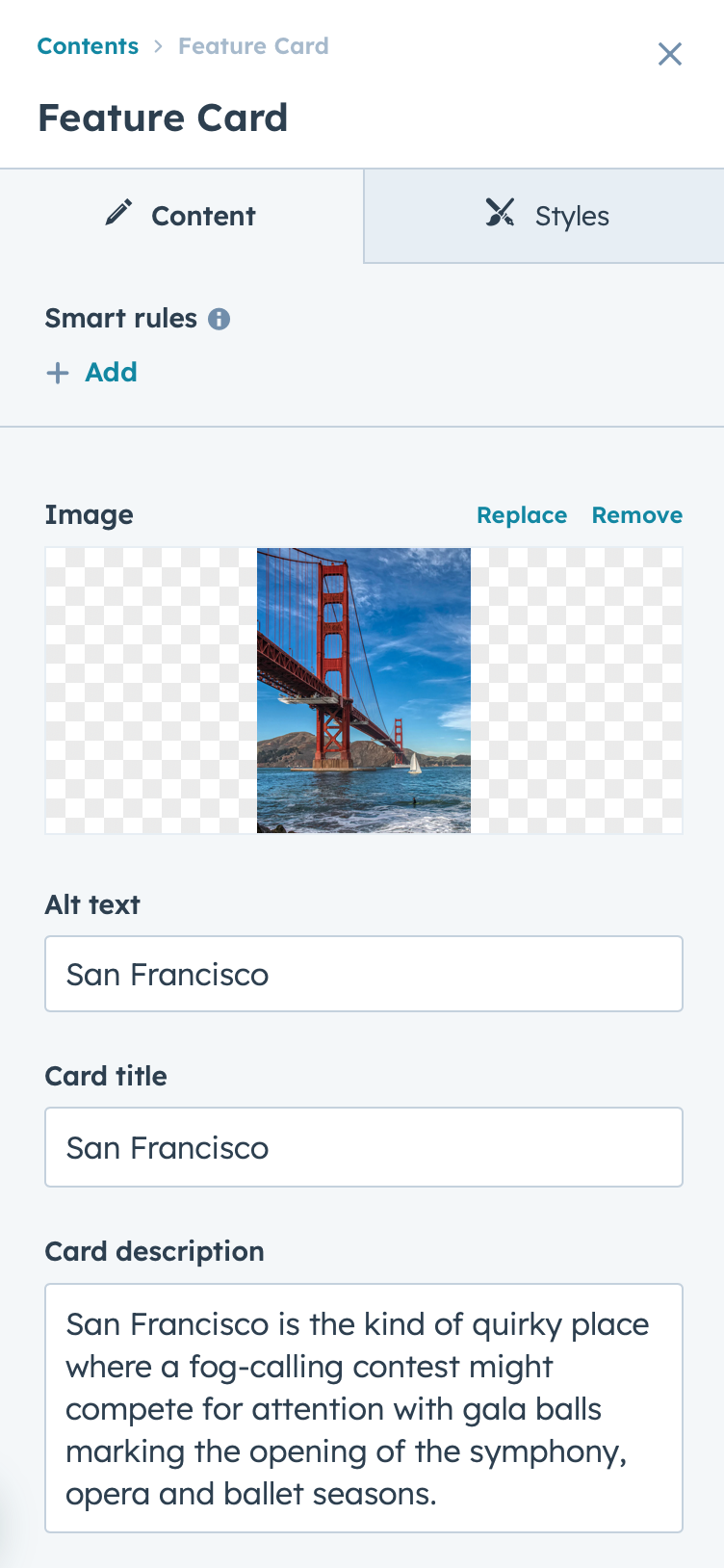Click into the Card title field
This screenshot has height=1568, width=724.
pos(364,1147)
